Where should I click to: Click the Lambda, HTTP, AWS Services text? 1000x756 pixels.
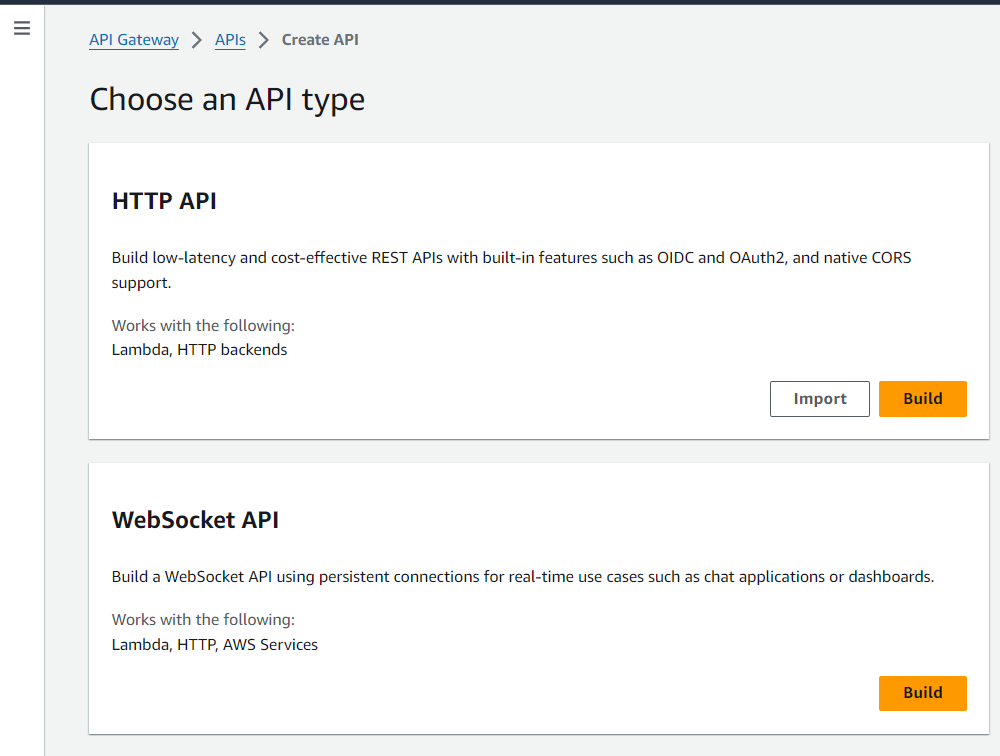coord(215,645)
